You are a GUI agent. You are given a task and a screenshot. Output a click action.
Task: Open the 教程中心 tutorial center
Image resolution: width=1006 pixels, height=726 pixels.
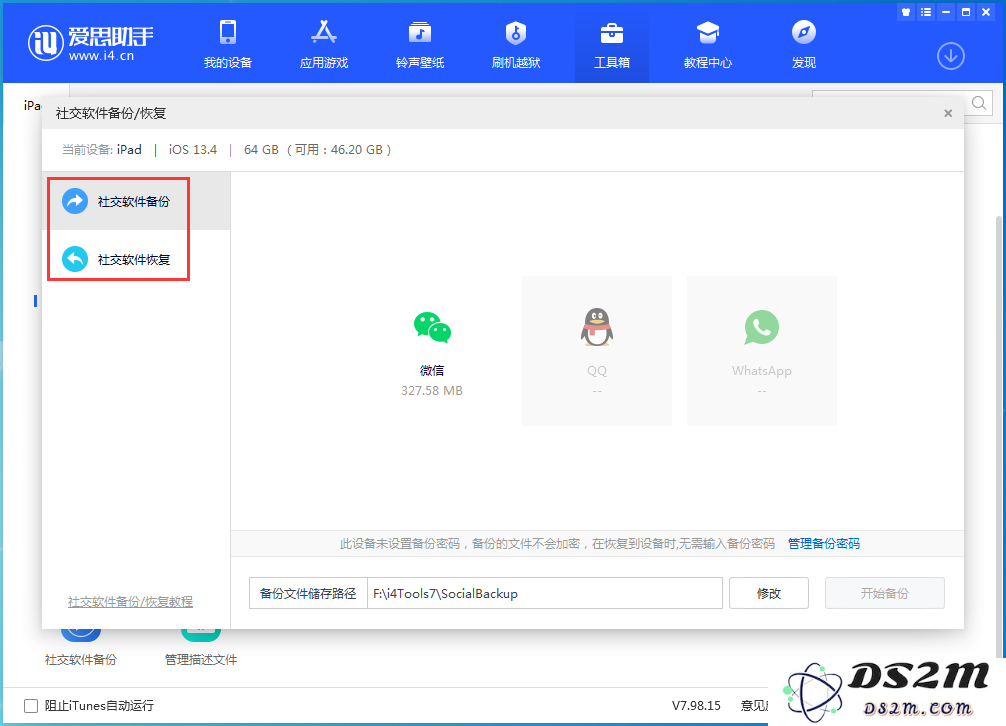[x=708, y=44]
